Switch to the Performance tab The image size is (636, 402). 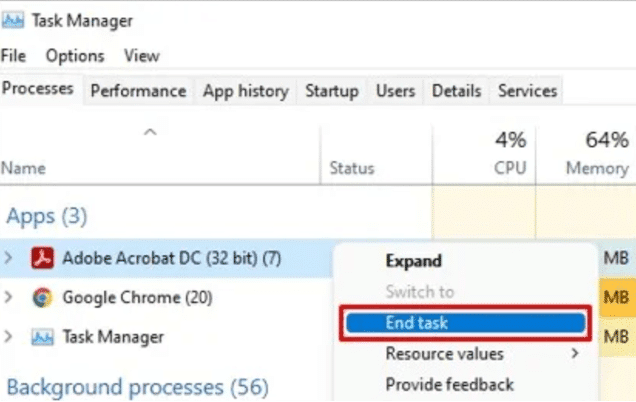pyautogui.click(x=138, y=91)
